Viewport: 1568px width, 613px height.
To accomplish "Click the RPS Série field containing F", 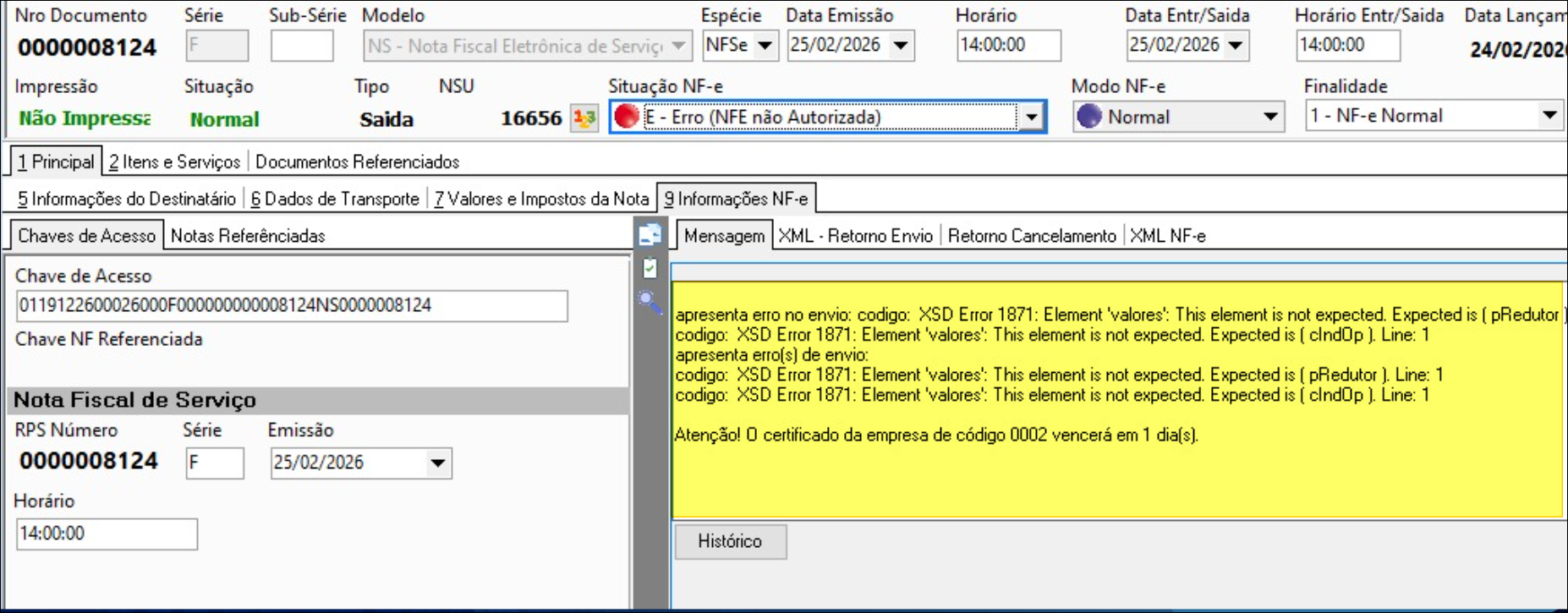I will 215,463.
